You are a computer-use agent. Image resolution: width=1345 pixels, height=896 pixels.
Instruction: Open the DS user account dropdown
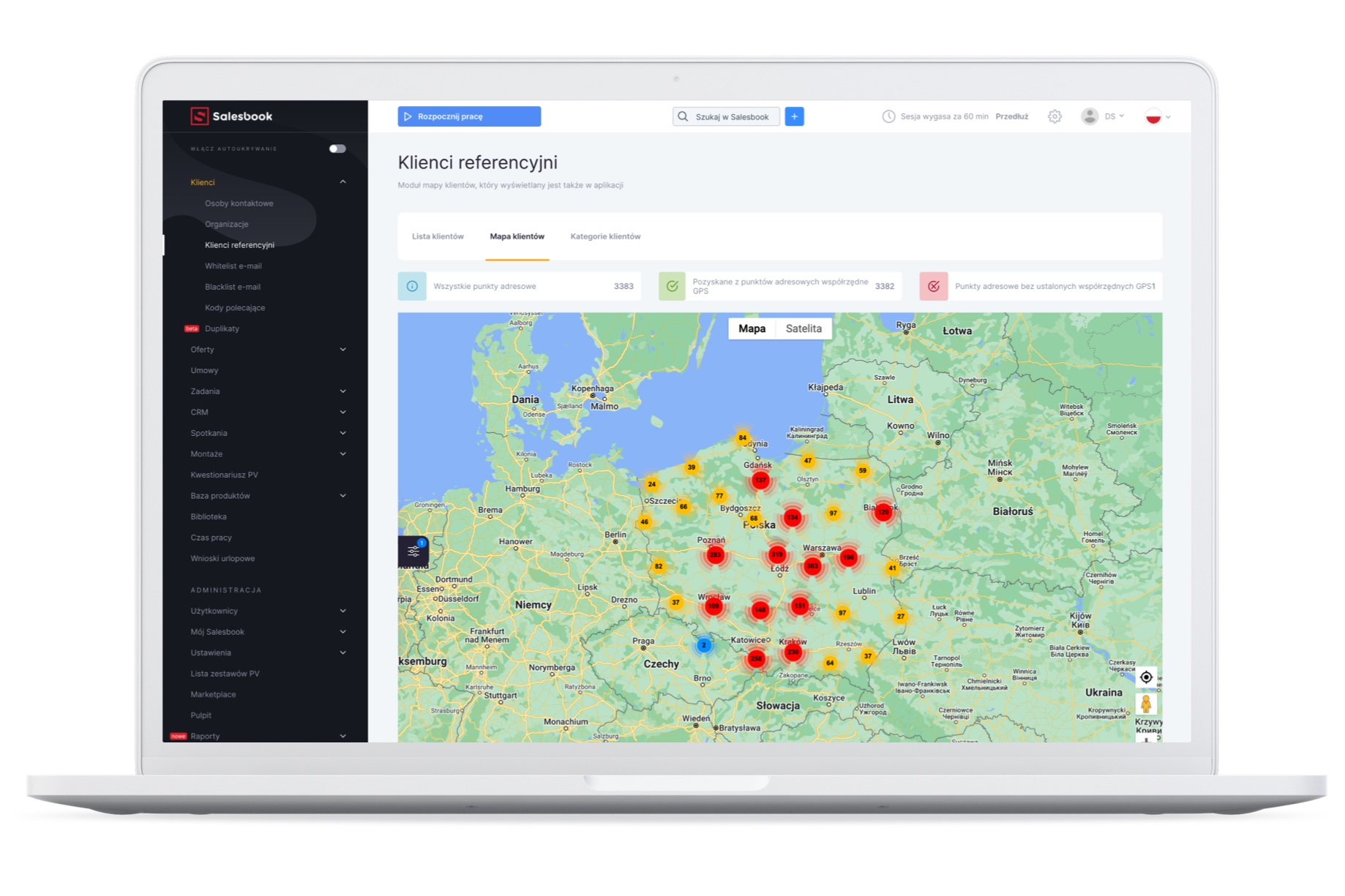(1102, 116)
